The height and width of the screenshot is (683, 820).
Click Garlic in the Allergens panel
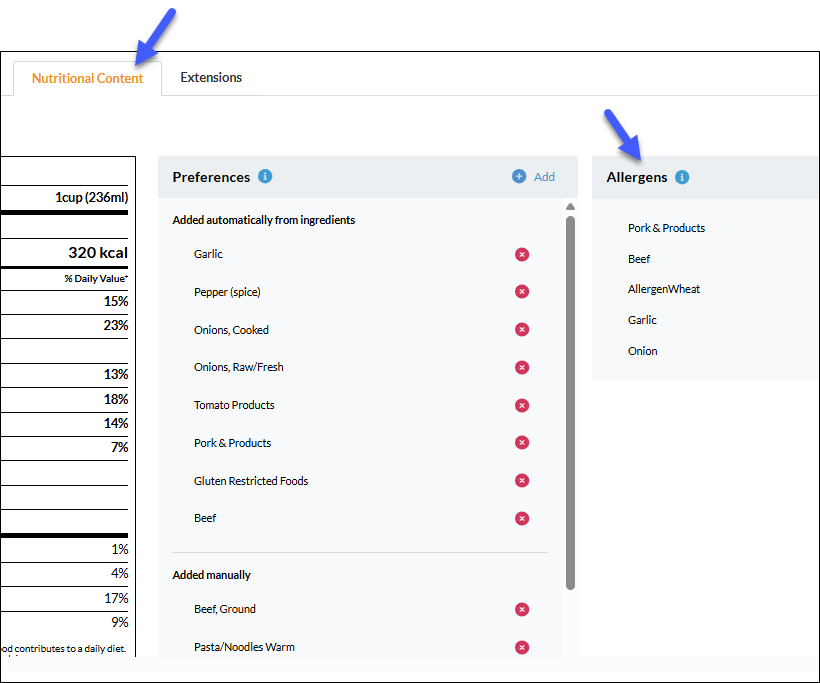[x=642, y=320]
